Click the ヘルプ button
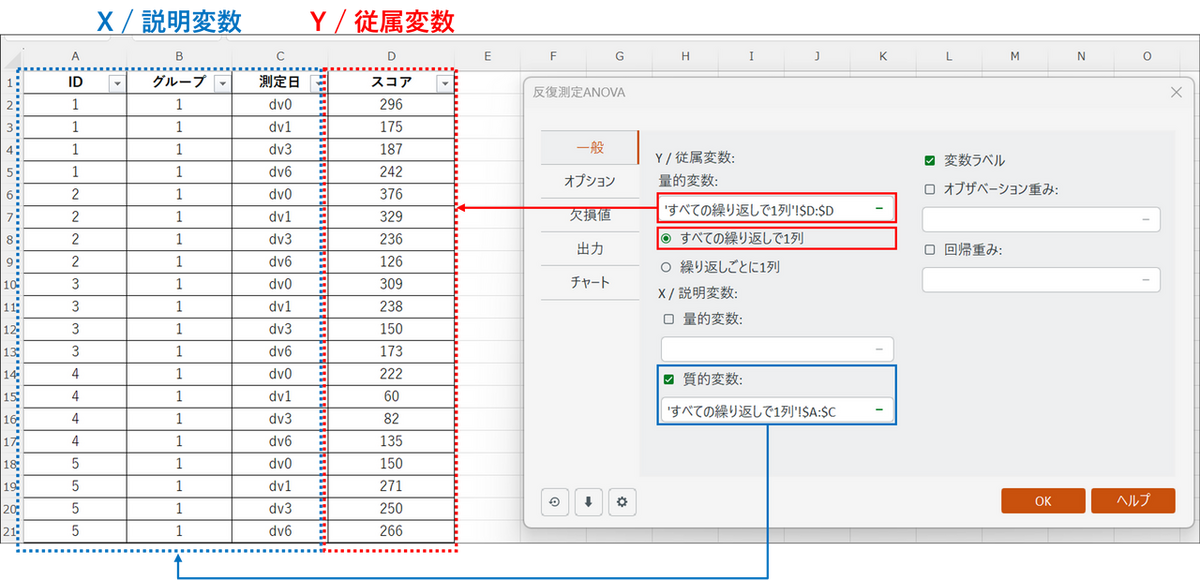 (1133, 501)
